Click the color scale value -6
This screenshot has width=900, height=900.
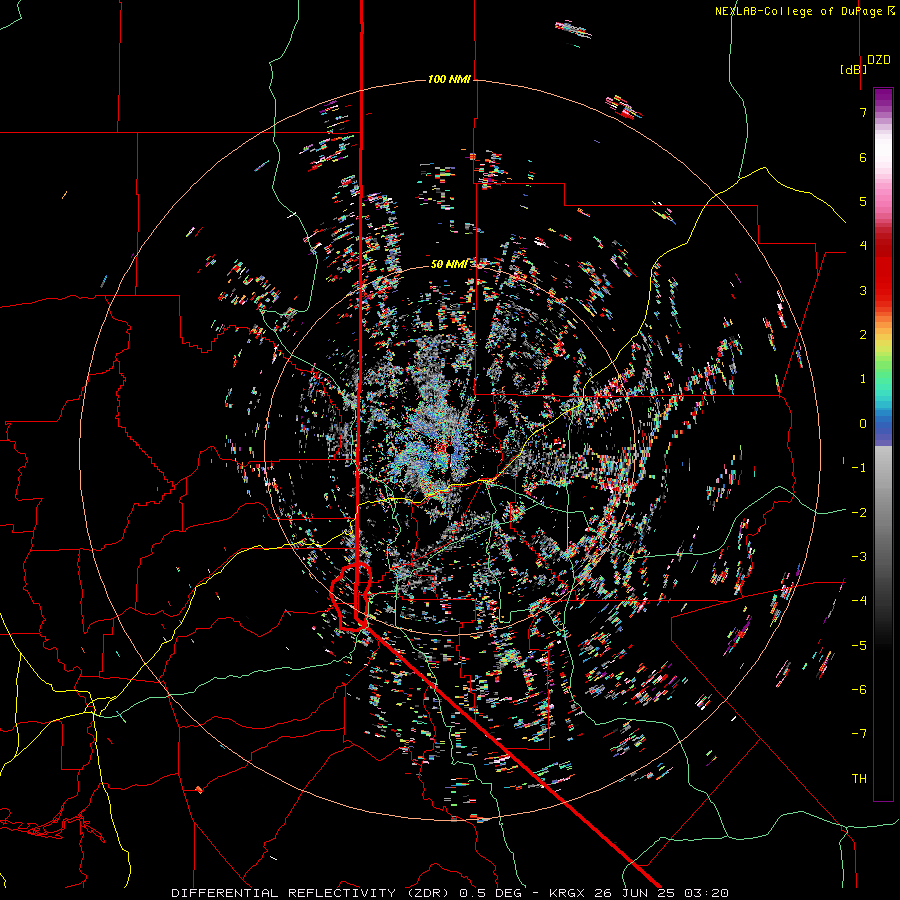(x=859, y=689)
